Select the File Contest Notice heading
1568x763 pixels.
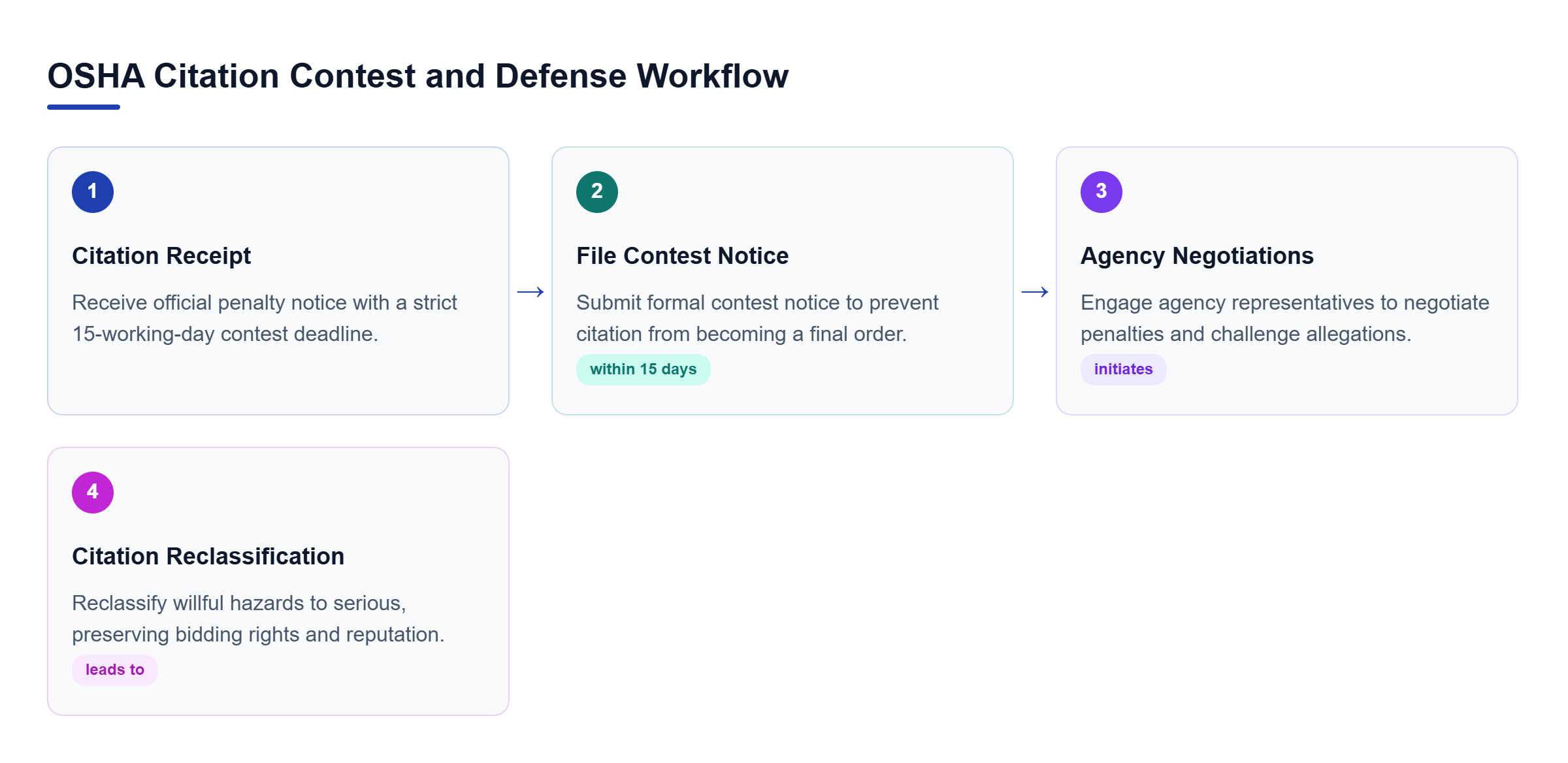(x=683, y=256)
